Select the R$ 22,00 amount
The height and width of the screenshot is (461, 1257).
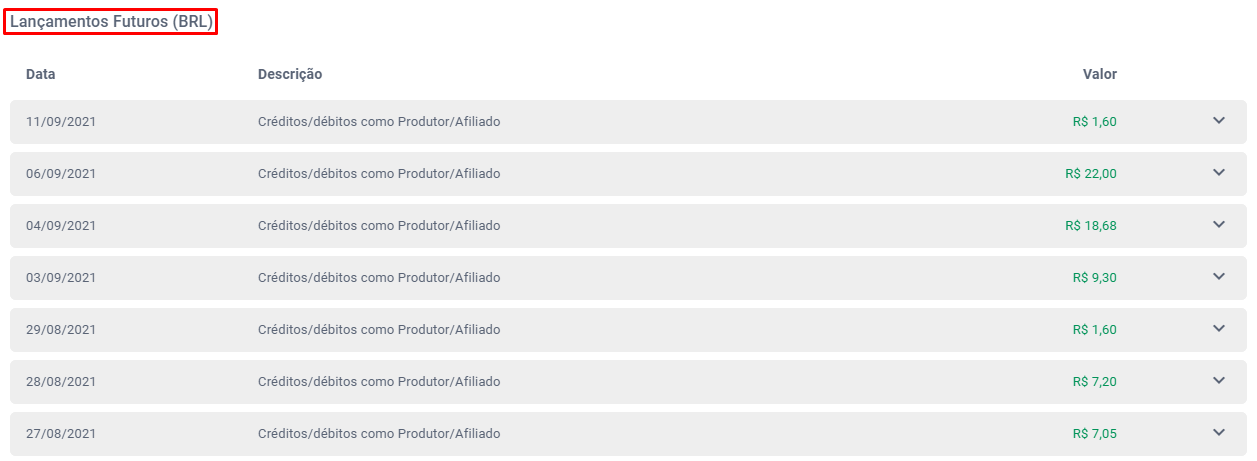(x=1091, y=174)
